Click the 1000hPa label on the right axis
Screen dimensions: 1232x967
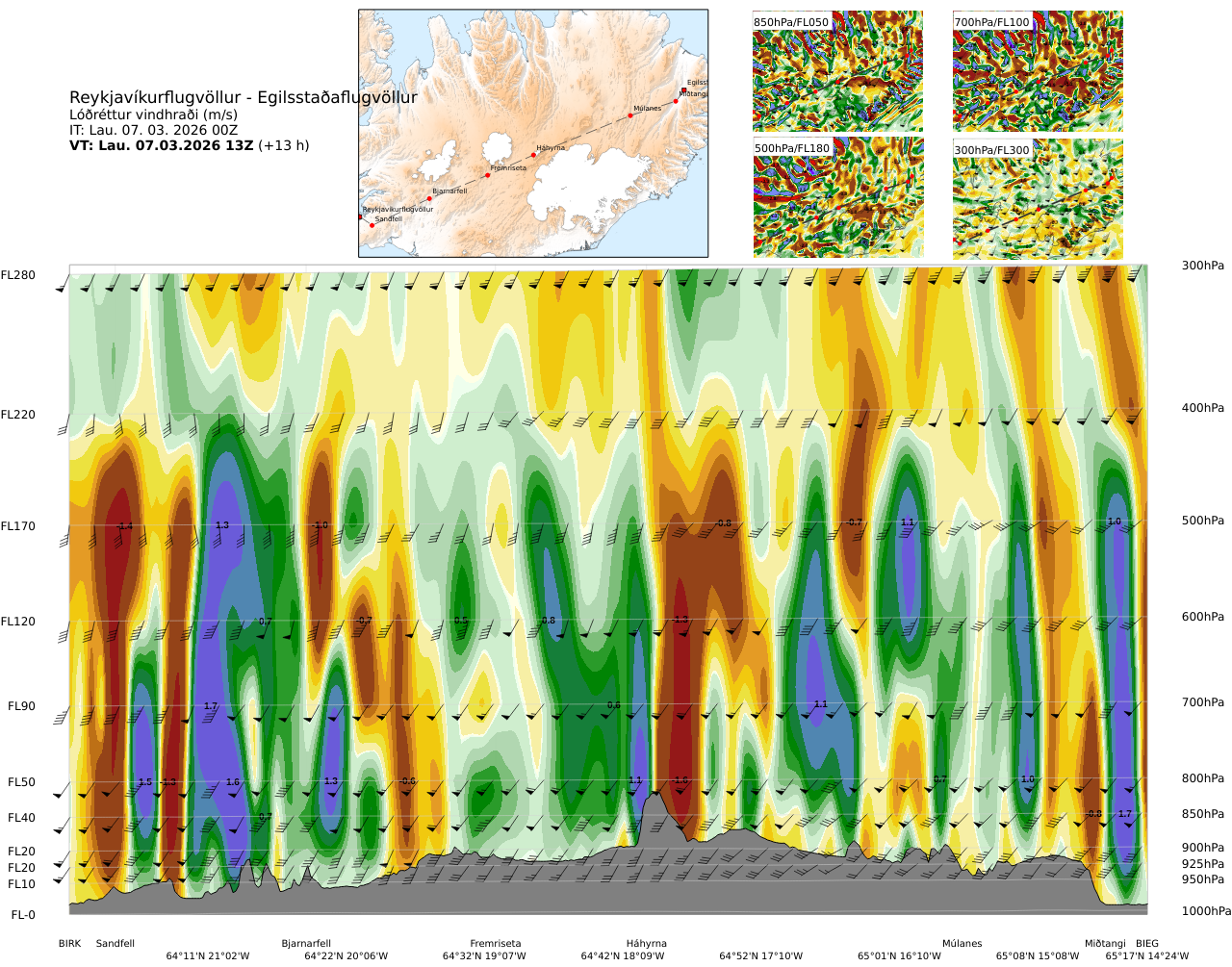click(x=1207, y=911)
